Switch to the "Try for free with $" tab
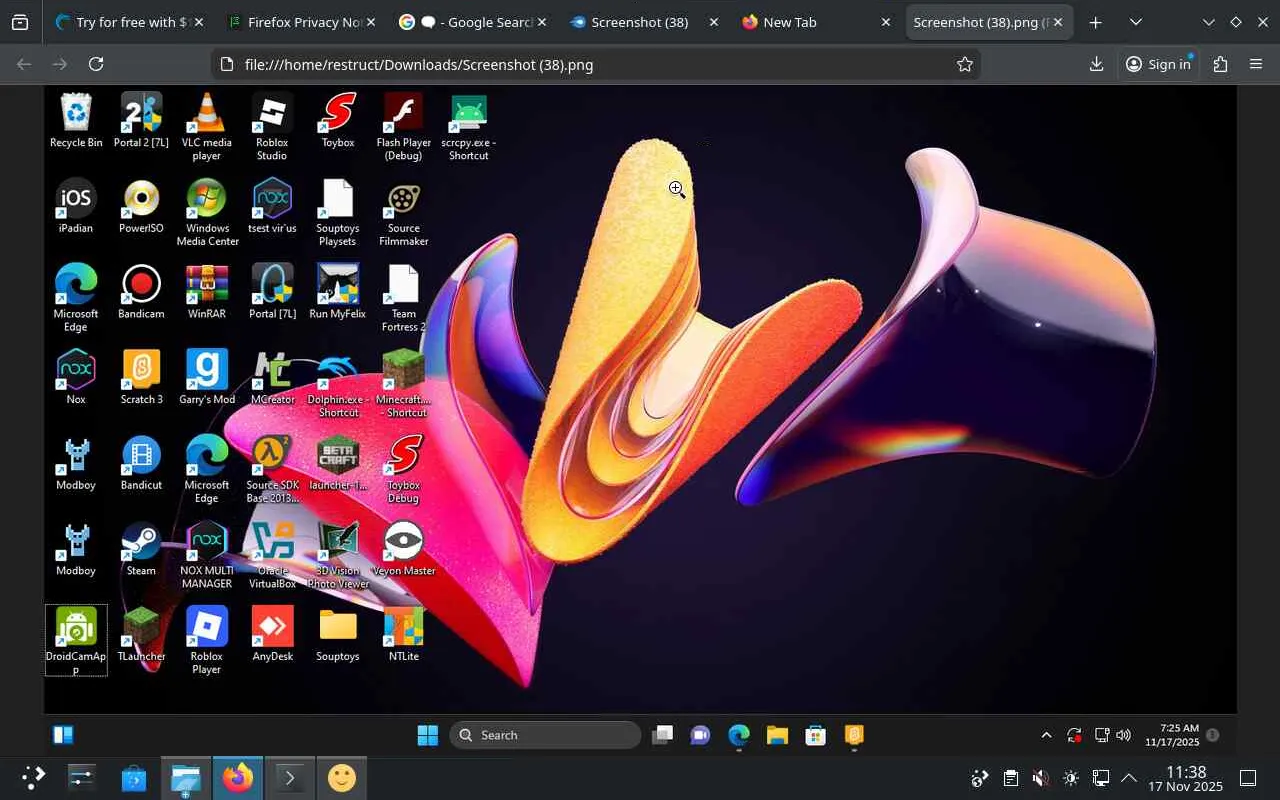 tap(130, 22)
